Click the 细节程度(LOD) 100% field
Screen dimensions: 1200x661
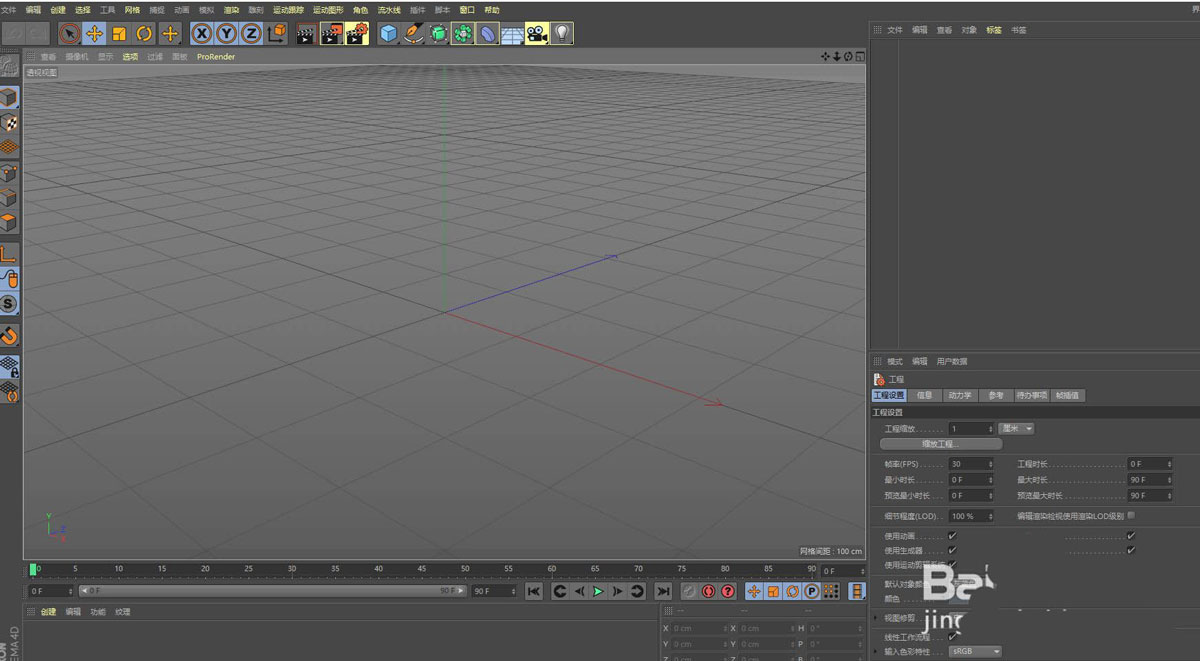click(x=971, y=516)
